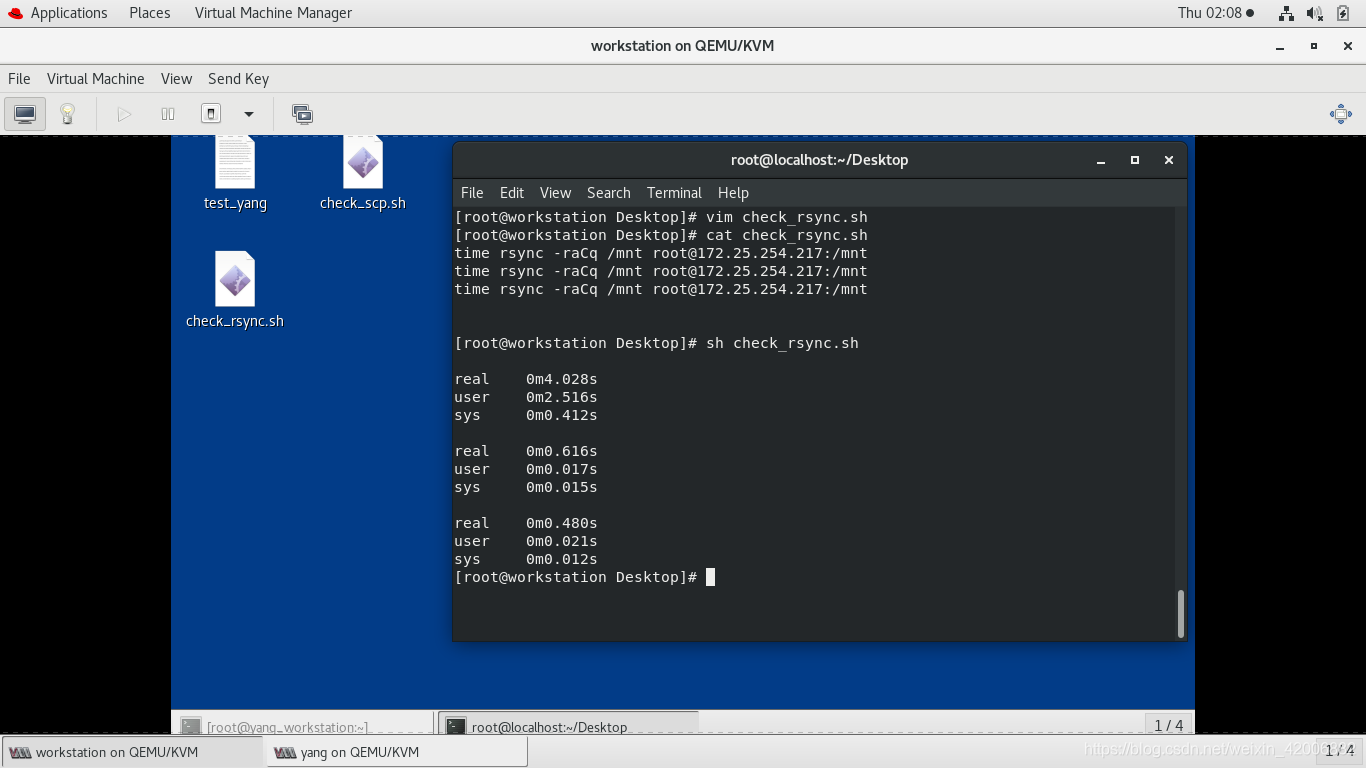Minimize the root@localhost terminal window

[x=1101, y=160]
